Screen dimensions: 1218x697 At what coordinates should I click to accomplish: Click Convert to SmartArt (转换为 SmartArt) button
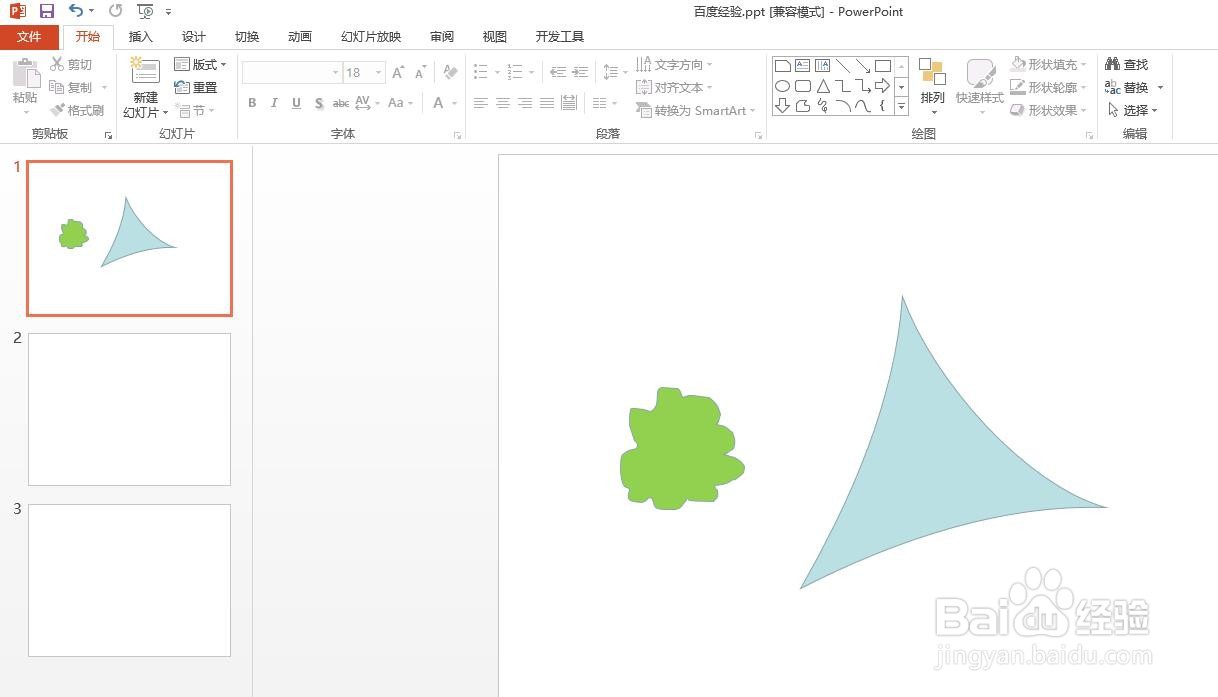[695, 110]
